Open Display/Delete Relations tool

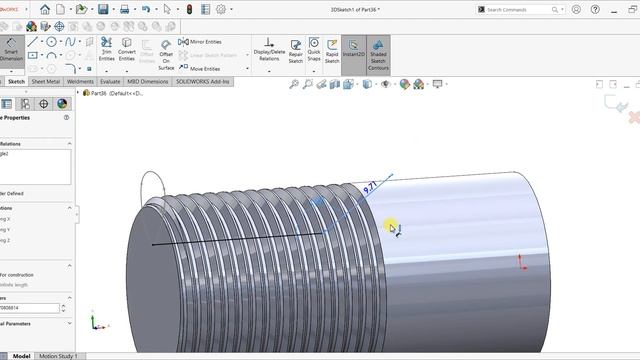pos(269,49)
